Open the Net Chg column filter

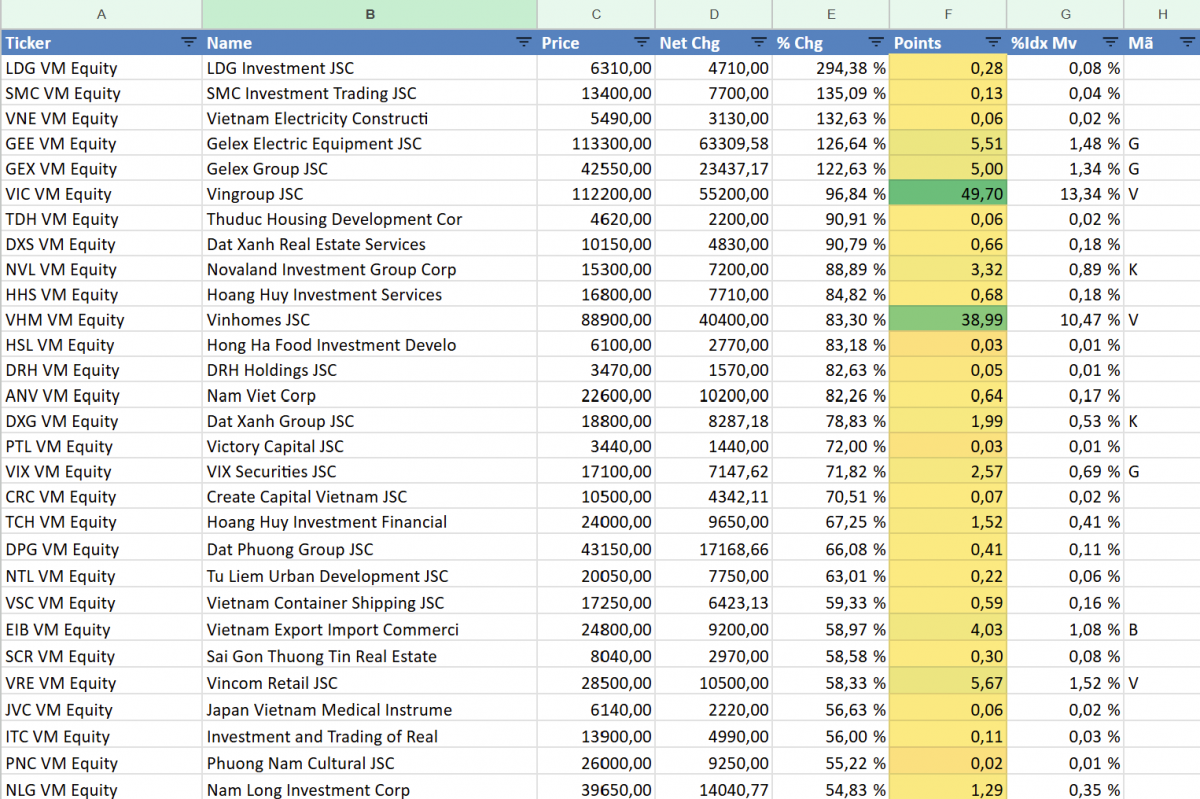[758, 42]
